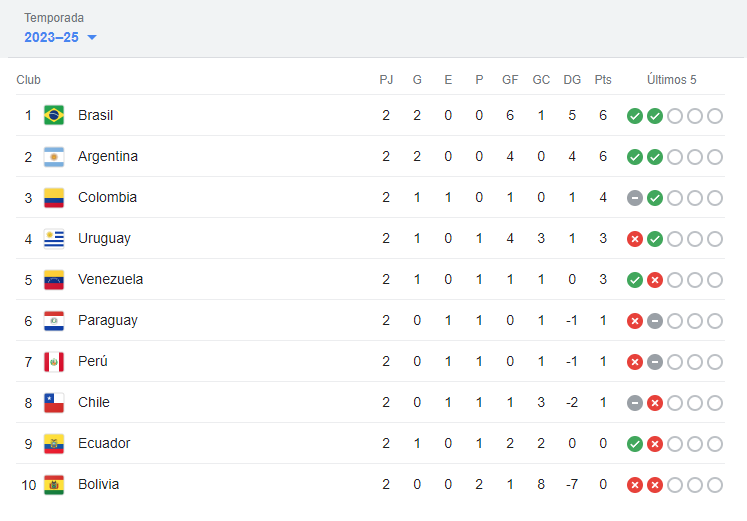Click the Uruguay flag icon

tap(54, 238)
